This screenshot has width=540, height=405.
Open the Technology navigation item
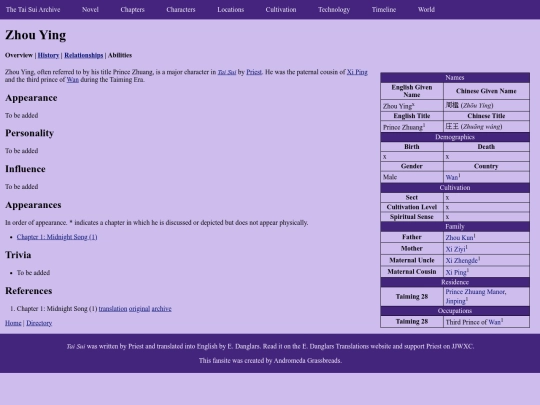tap(334, 10)
